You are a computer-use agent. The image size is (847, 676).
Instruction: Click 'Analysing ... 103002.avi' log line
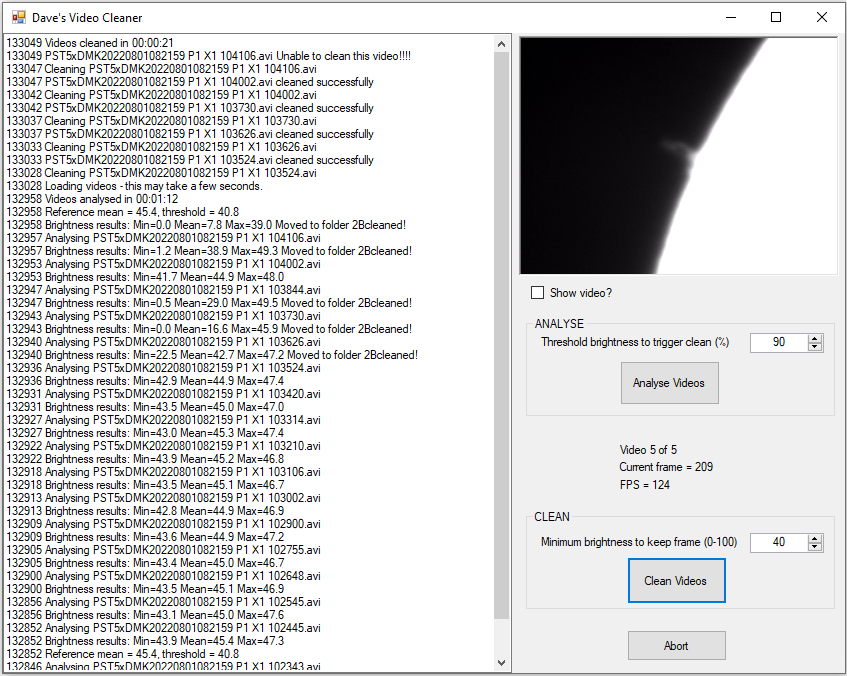pos(163,498)
